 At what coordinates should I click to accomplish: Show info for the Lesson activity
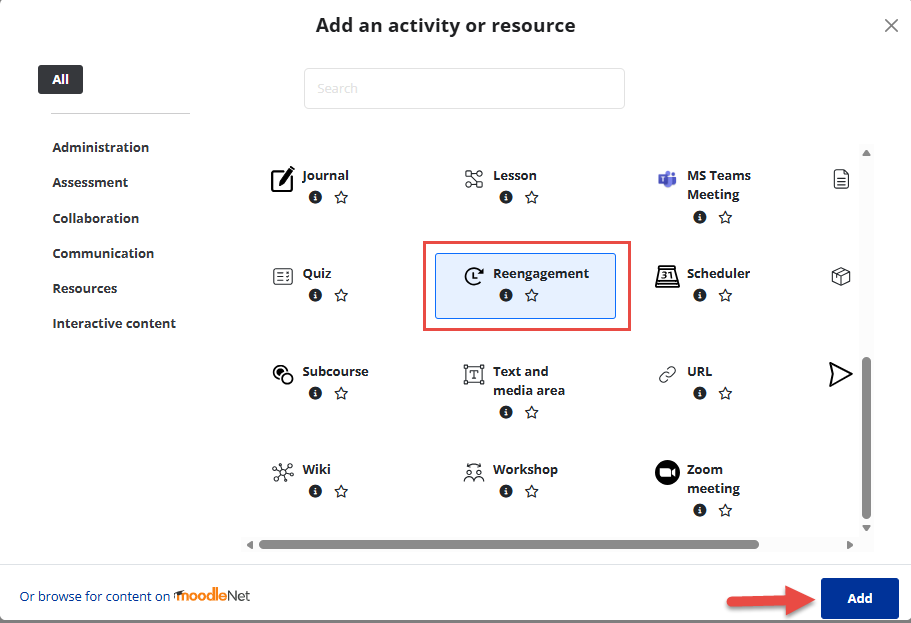(506, 198)
